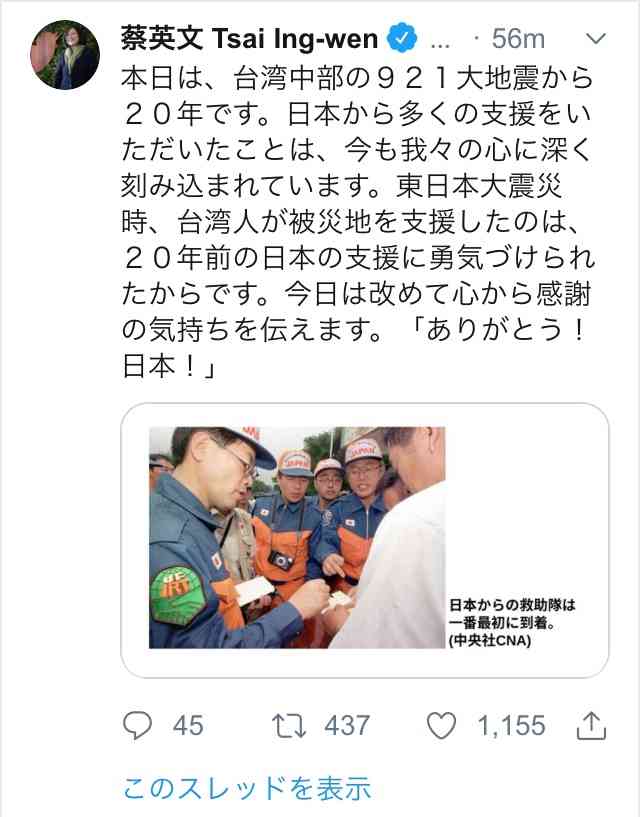Like the tweet with the heart icon
Screen dimensions: 640x817
(x=441, y=725)
